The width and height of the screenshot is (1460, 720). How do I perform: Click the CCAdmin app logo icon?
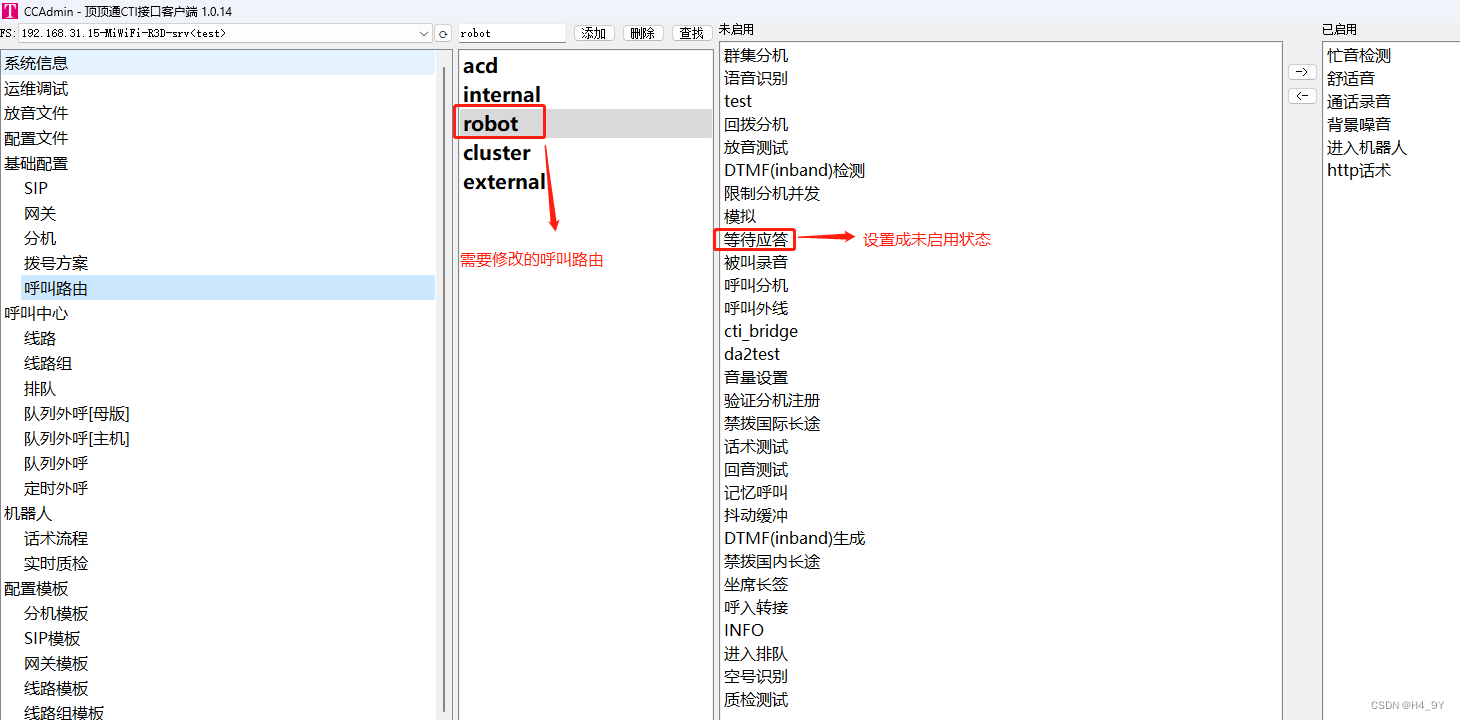(x=10, y=11)
